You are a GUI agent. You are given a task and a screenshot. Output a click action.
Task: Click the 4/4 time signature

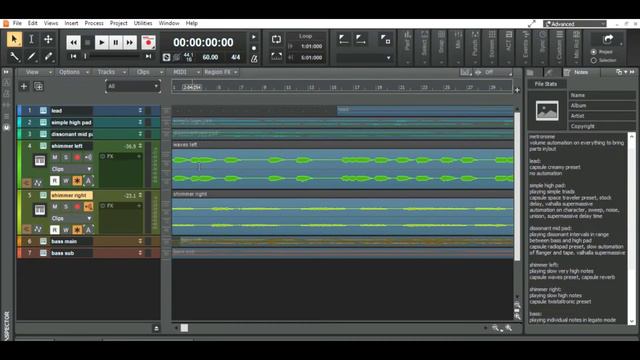point(236,58)
